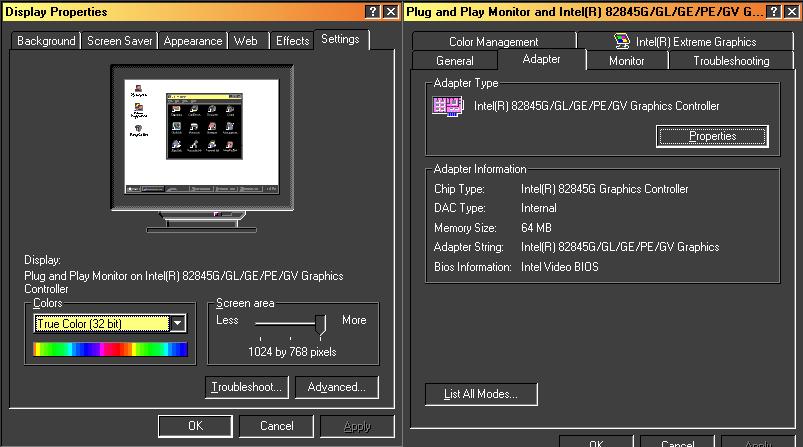The image size is (803, 447).
Task: Click the help question mark in Plug and Play Monitor window
Action: 775,11
